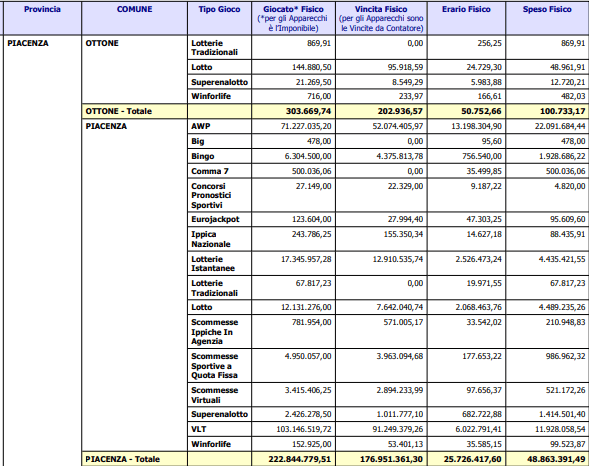Click the Vincita Fisico column header
This screenshot has height=466, width=589.
[381, 18]
